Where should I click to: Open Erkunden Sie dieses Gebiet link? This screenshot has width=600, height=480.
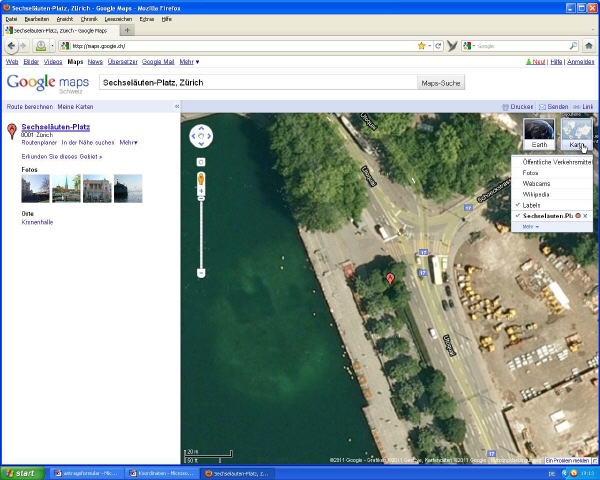(x=62, y=157)
